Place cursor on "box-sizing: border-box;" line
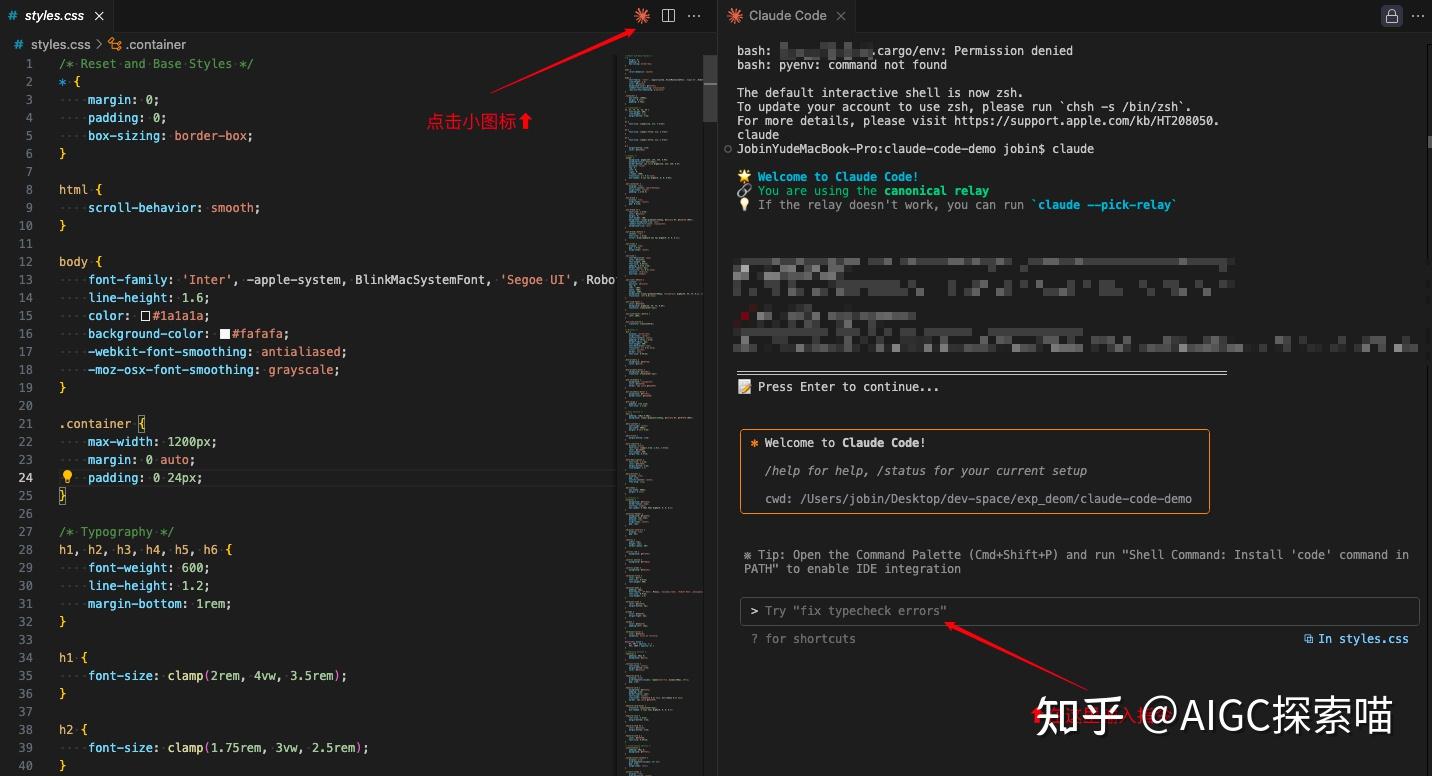 pyautogui.click(x=170, y=136)
